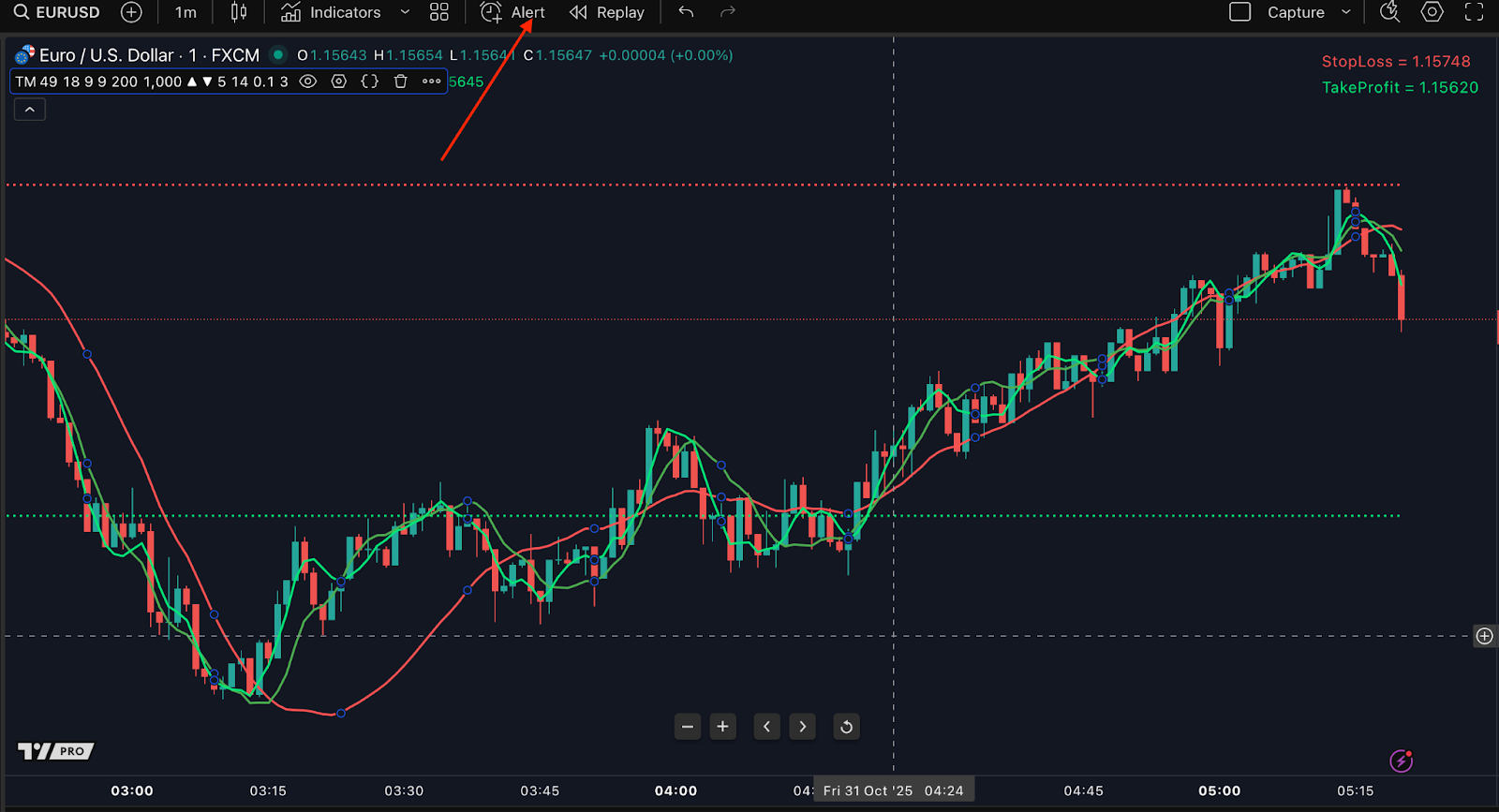This screenshot has width=1499, height=812.
Task: Expand the indicators favorites dropdown arrow
Action: (405, 12)
